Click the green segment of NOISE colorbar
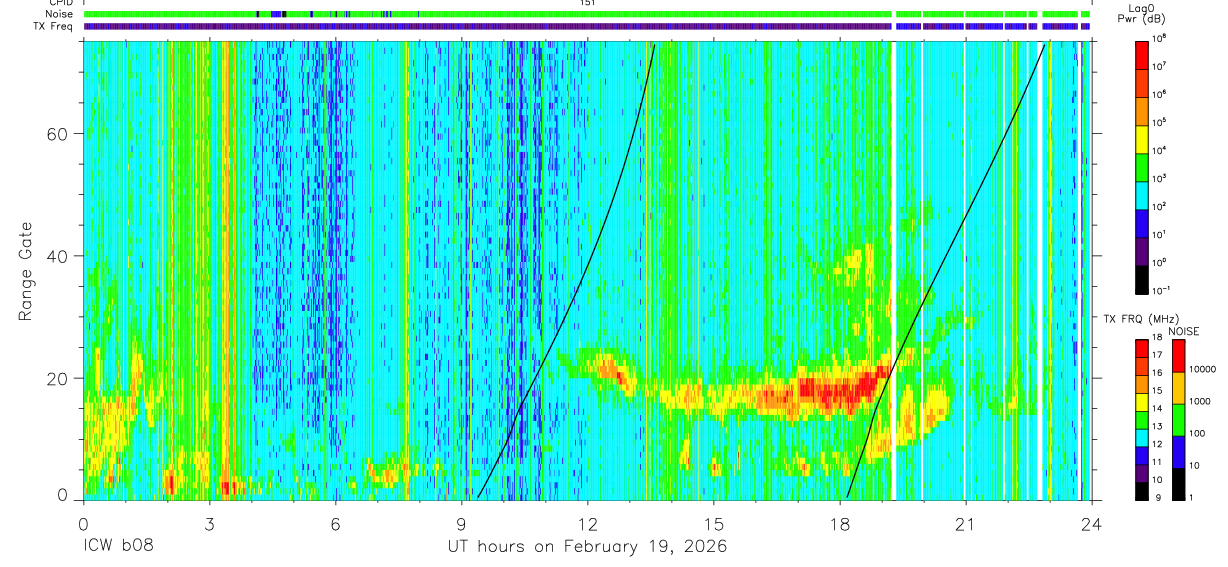 pyautogui.click(x=1178, y=419)
